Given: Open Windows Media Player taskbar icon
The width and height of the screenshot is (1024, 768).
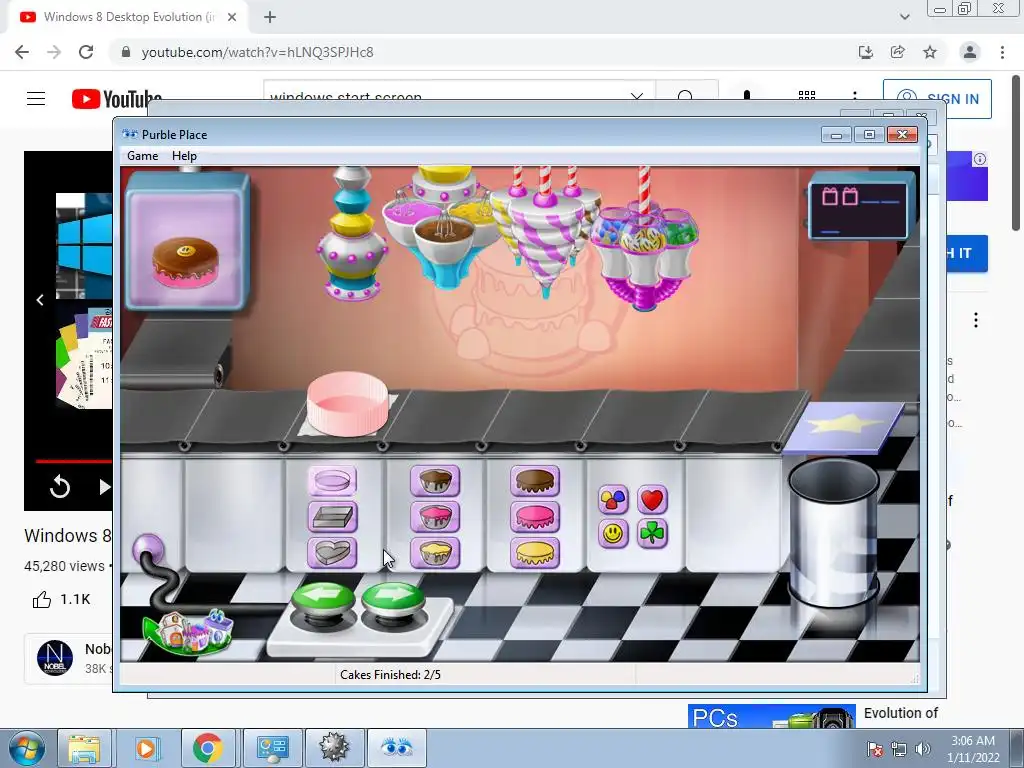Looking at the screenshot, I should click(x=146, y=748).
